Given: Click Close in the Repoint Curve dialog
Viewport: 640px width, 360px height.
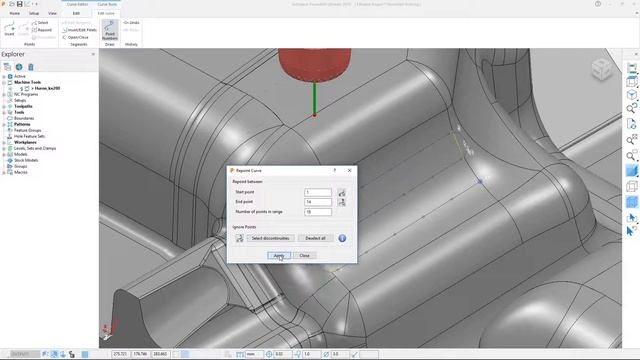Looking at the screenshot, I should coord(304,256).
